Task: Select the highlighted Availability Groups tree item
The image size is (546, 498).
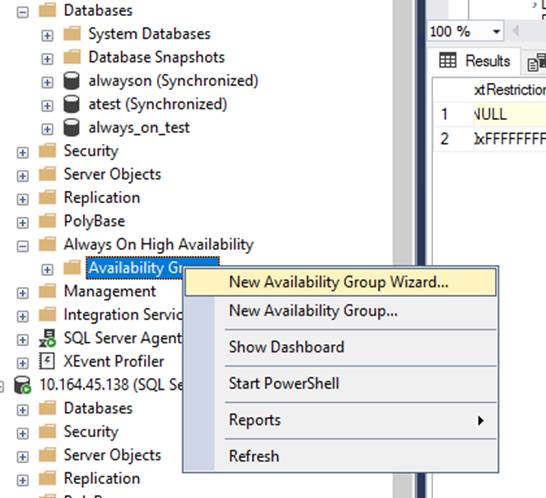Action: coord(135,268)
